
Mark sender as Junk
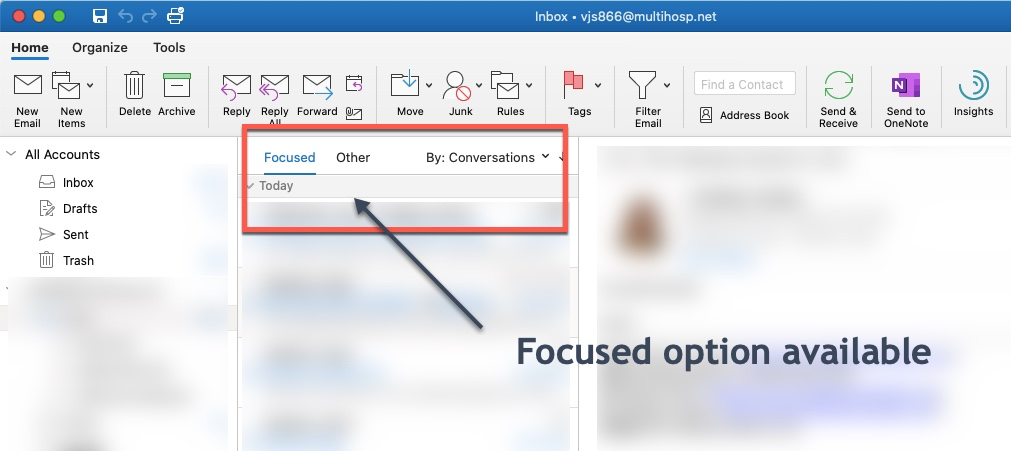click(x=457, y=95)
